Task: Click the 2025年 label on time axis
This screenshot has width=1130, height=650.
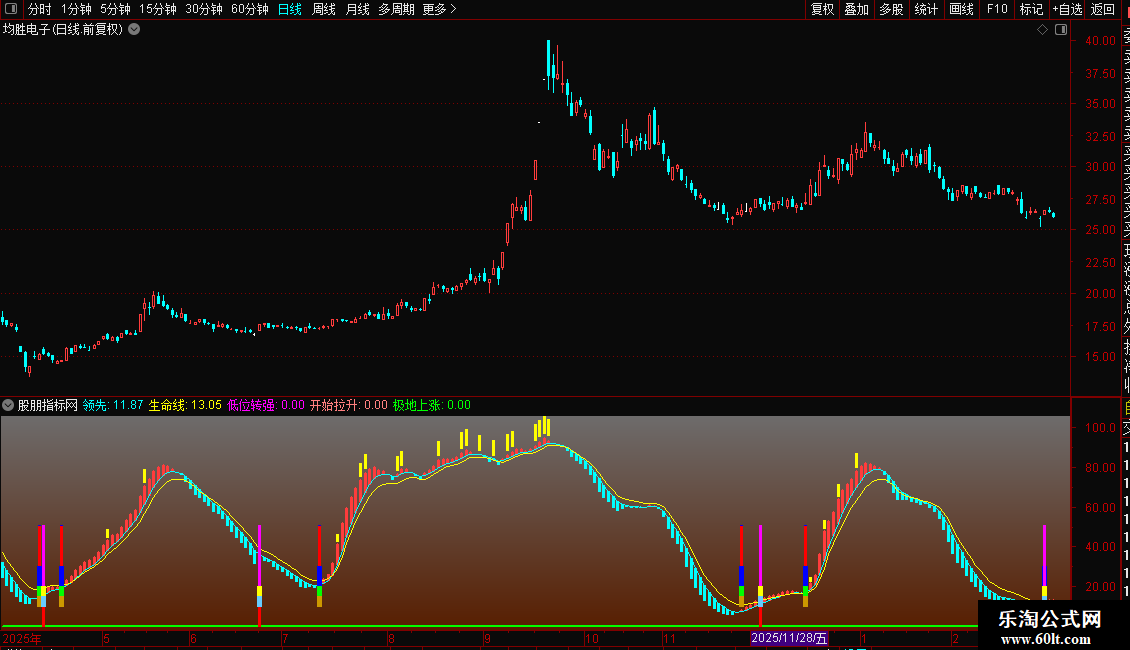Action: (x=22, y=638)
